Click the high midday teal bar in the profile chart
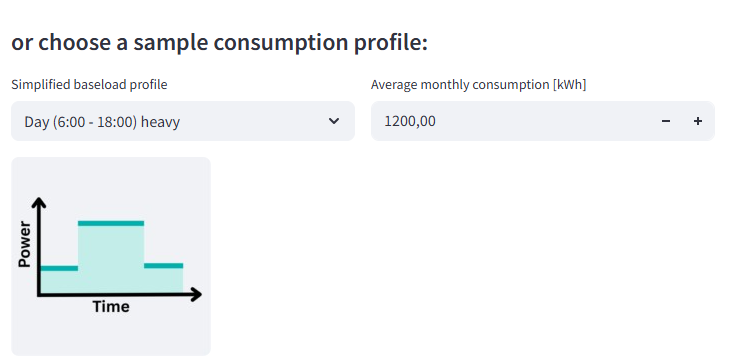 pyautogui.click(x=111, y=223)
